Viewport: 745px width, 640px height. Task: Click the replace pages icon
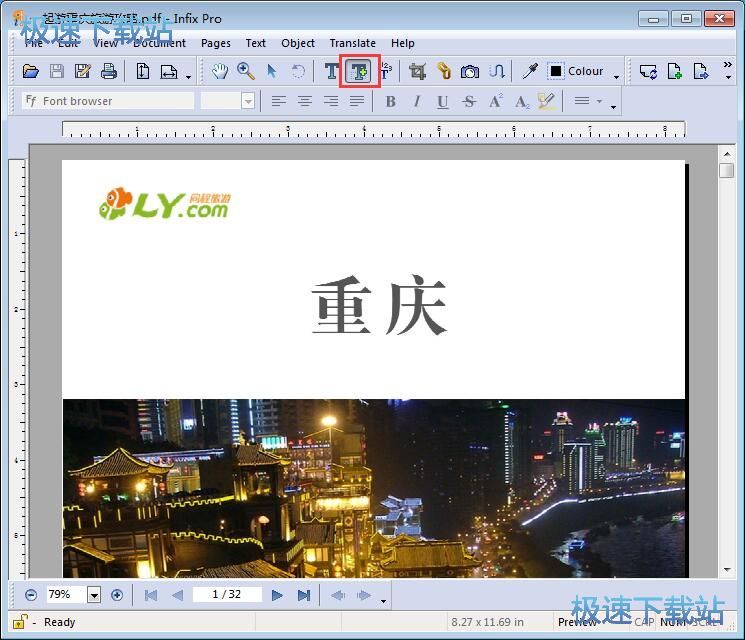pos(648,72)
